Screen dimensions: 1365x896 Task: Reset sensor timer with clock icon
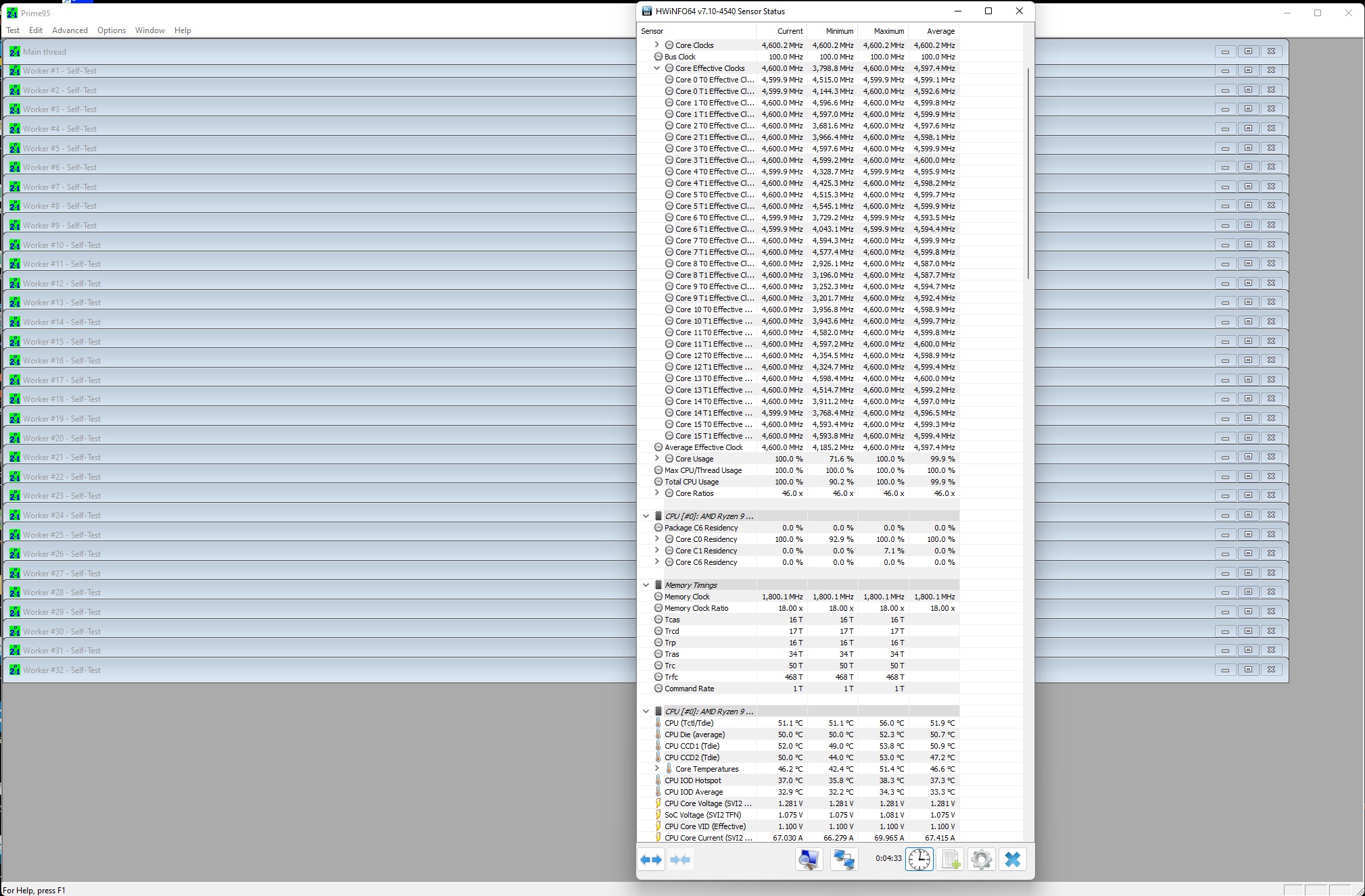[919, 860]
